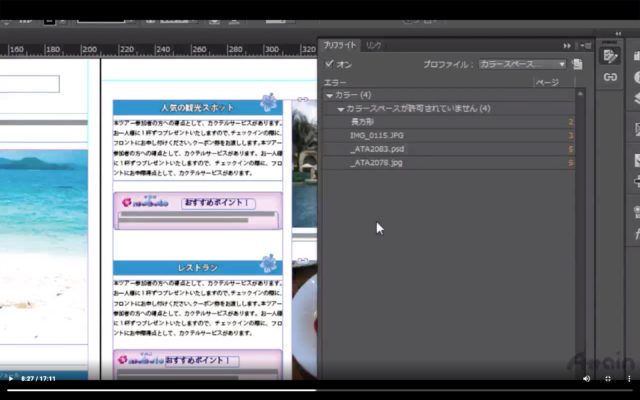Collapse the Preflight panel with double-arrow icon
Viewport: 640px width, 400px height.
(567, 46)
